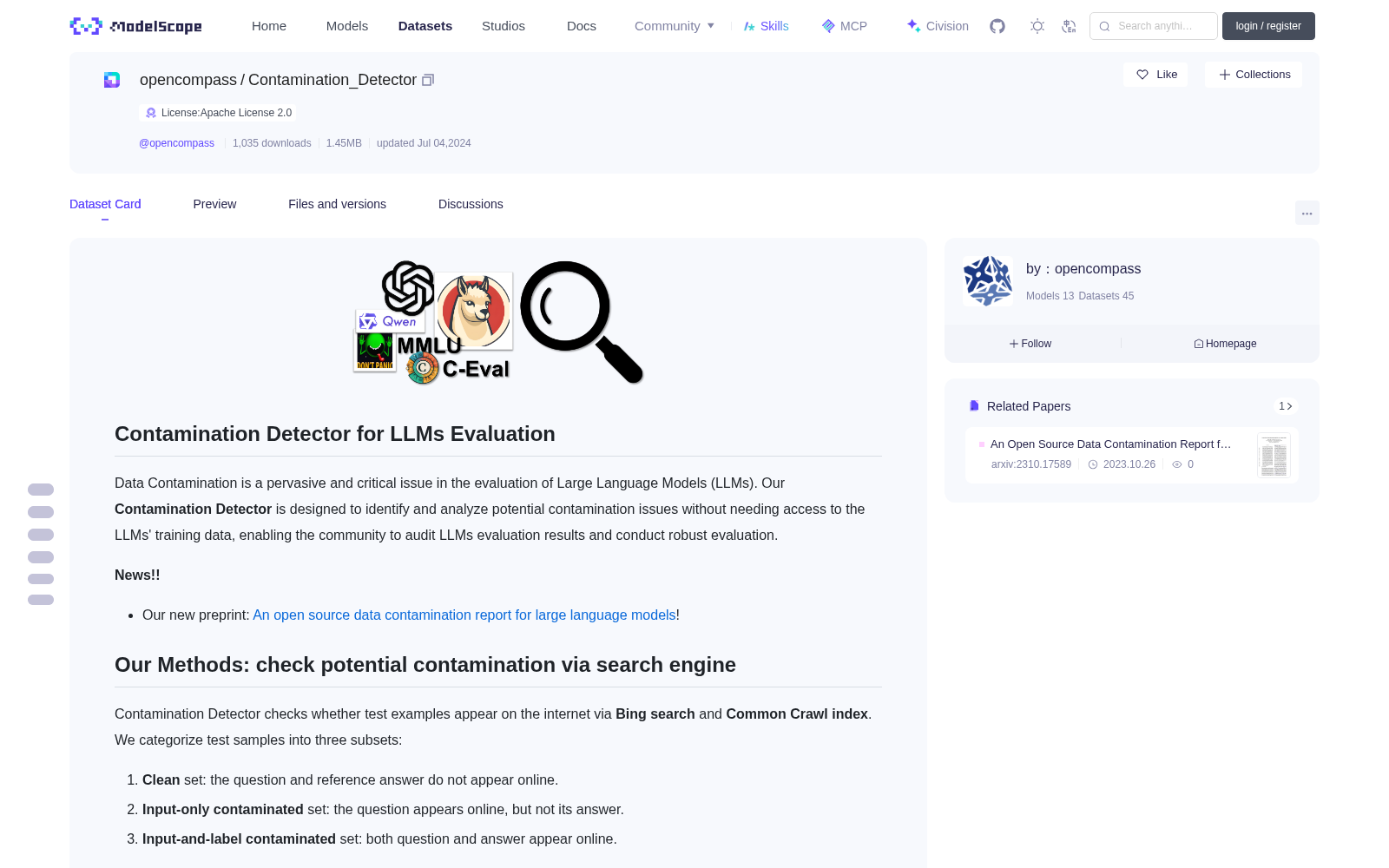This screenshot has height=868, width=1389.
Task: Open the MCP page
Action: (x=845, y=26)
